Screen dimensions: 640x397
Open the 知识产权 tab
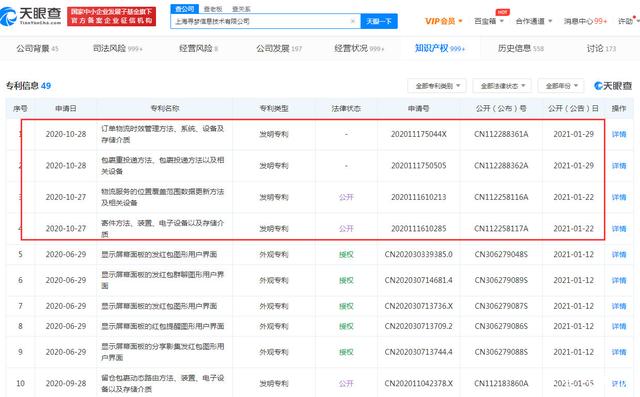pos(440,49)
